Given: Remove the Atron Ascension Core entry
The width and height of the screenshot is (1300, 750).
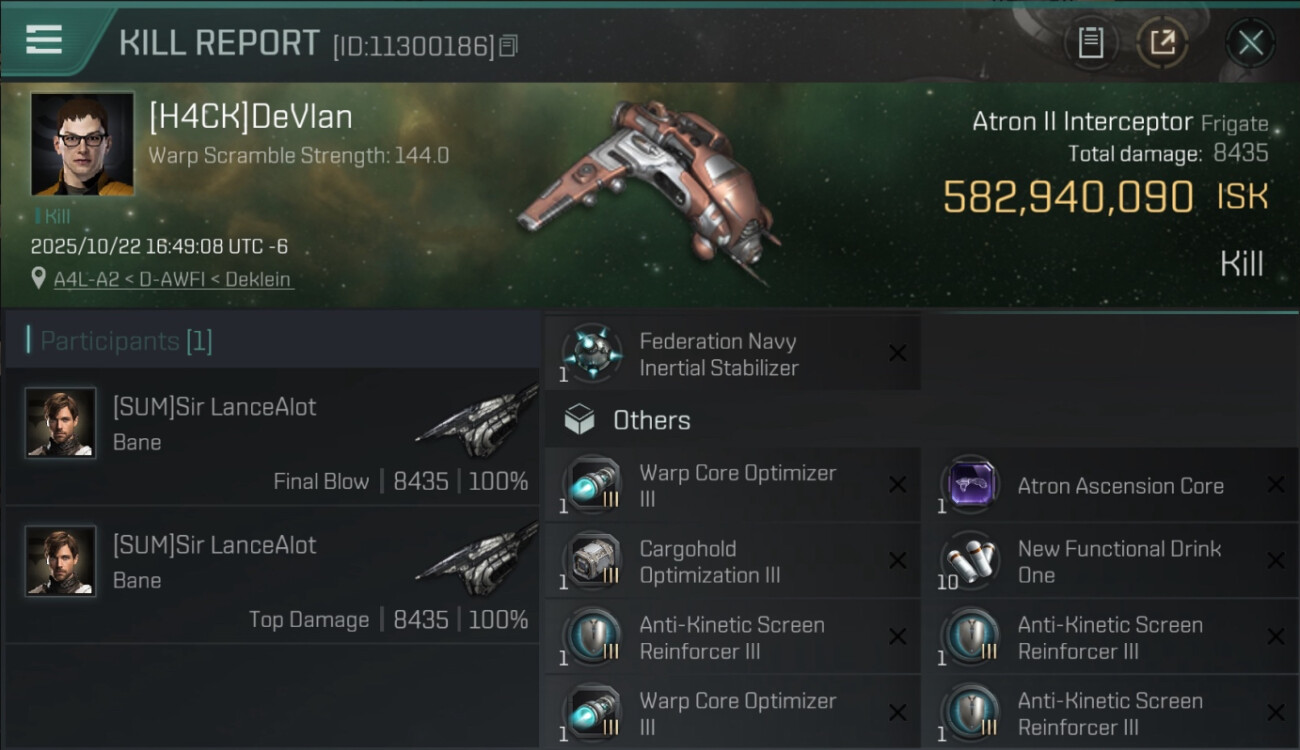Looking at the screenshot, I should [x=1275, y=485].
